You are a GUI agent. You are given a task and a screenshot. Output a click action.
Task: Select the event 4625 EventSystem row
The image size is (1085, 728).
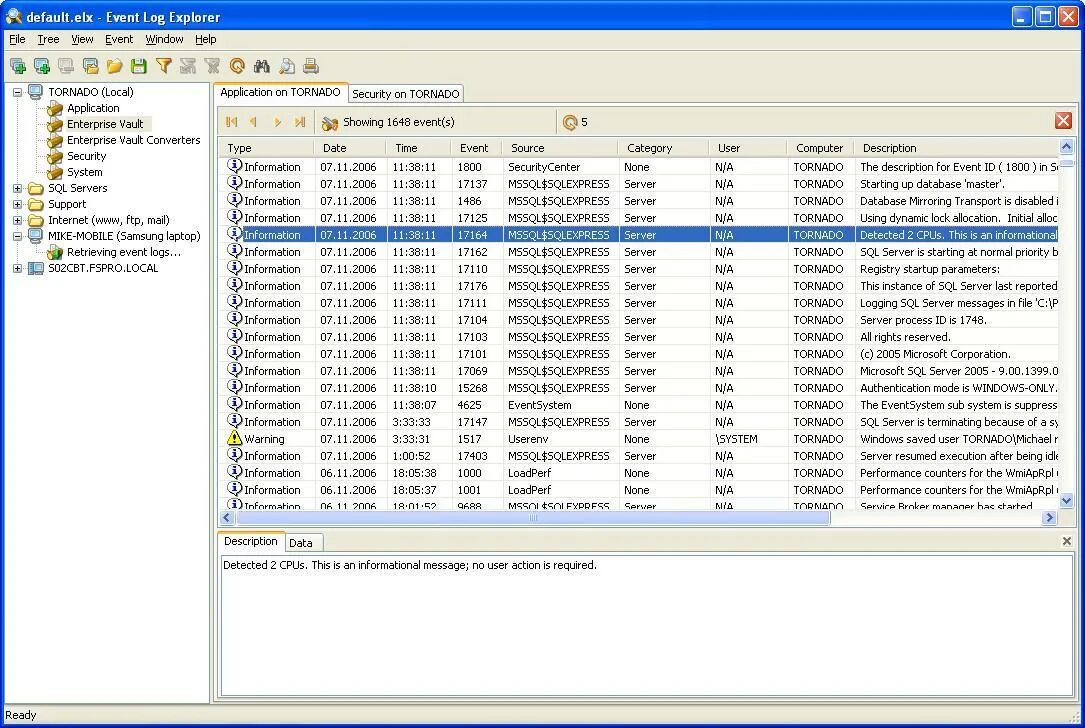click(639, 405)
